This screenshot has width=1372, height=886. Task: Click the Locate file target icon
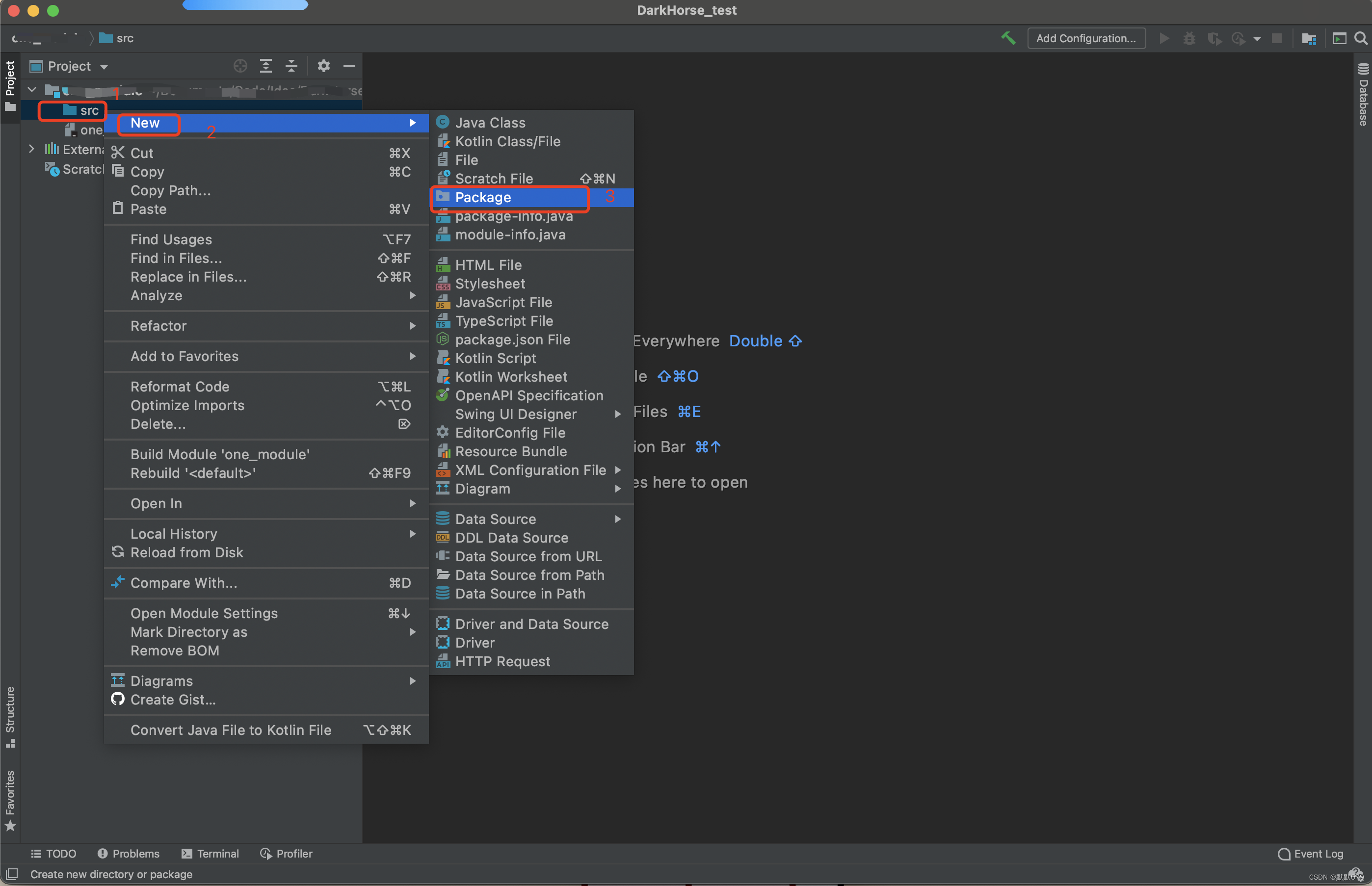240,66
